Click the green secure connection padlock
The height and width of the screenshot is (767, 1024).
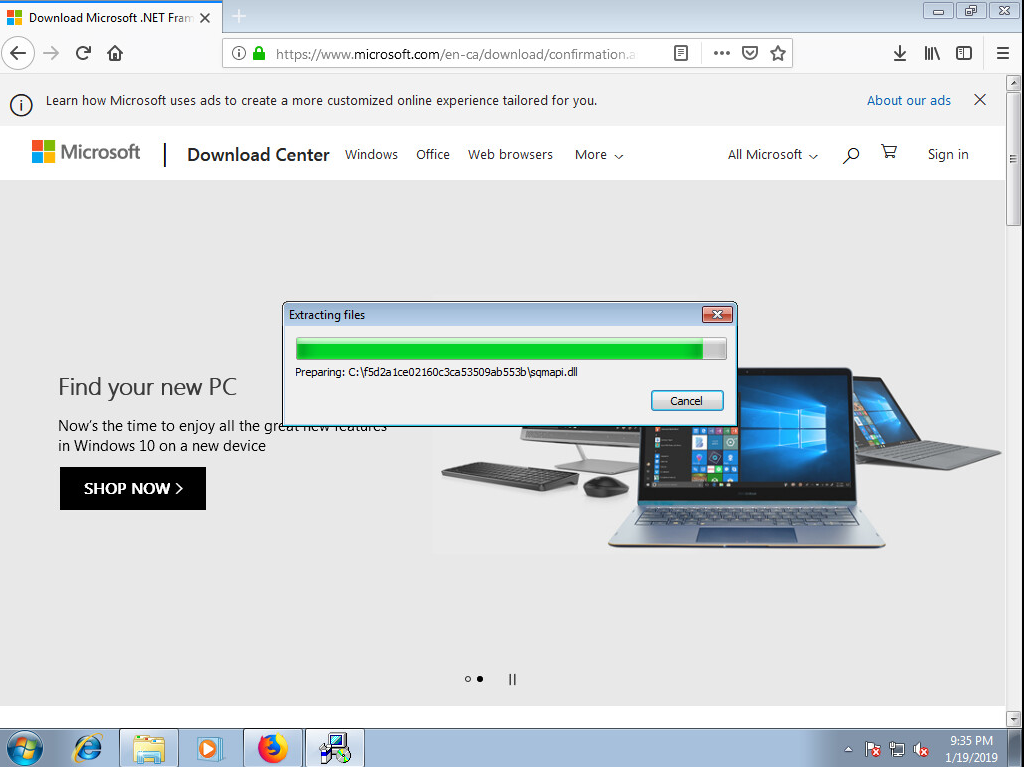[259, 54]
